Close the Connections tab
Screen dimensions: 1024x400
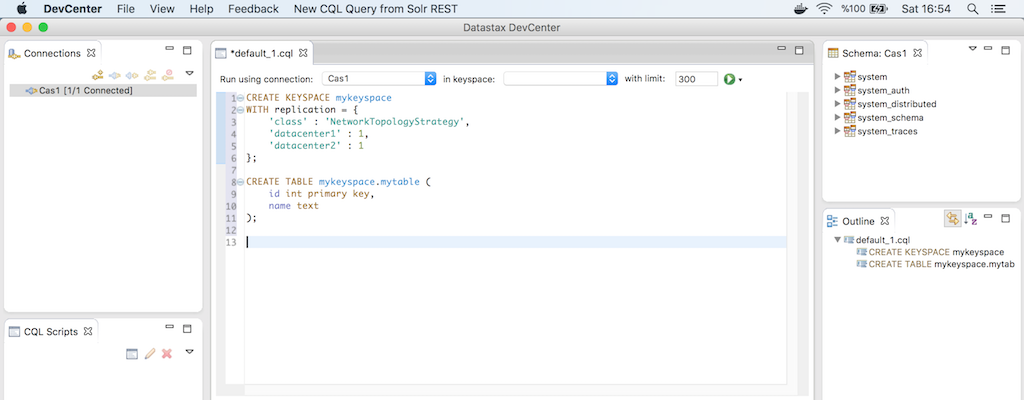(x=91, y=53)
